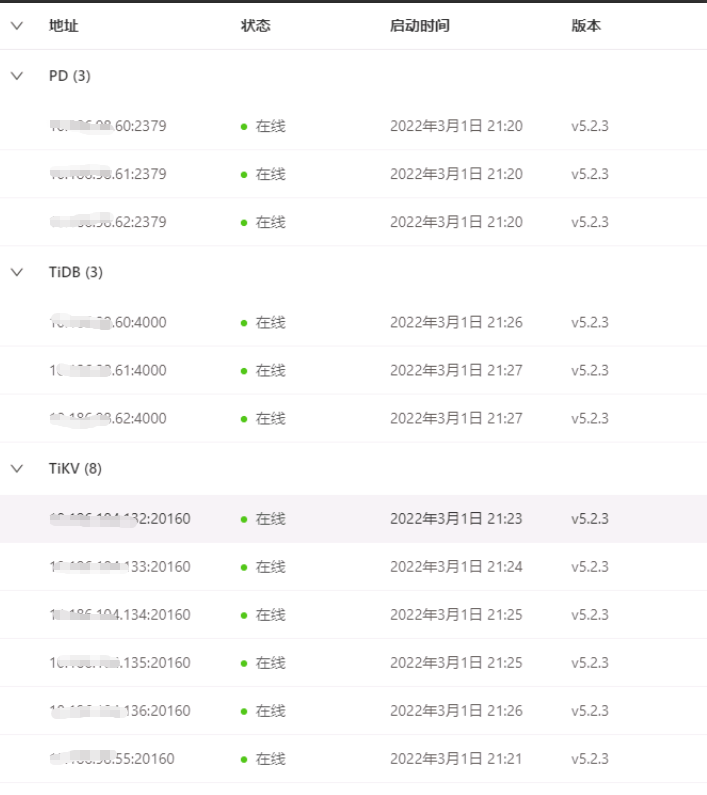Collapse the TiKV (8) group chevron
This screenshot has height=795, width=707.
coord(16,468)
